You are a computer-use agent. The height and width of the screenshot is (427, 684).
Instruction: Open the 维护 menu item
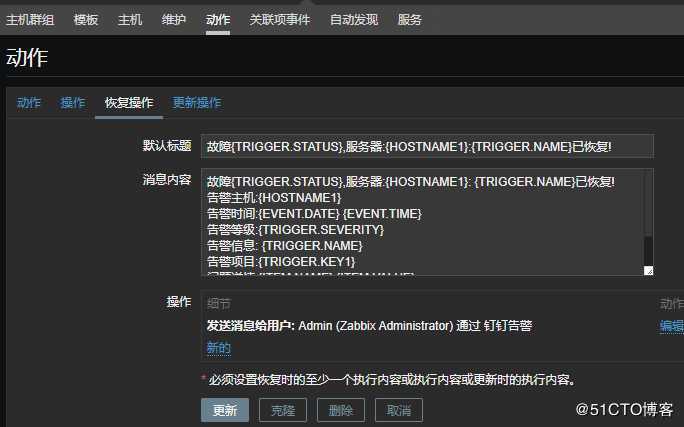174,20
